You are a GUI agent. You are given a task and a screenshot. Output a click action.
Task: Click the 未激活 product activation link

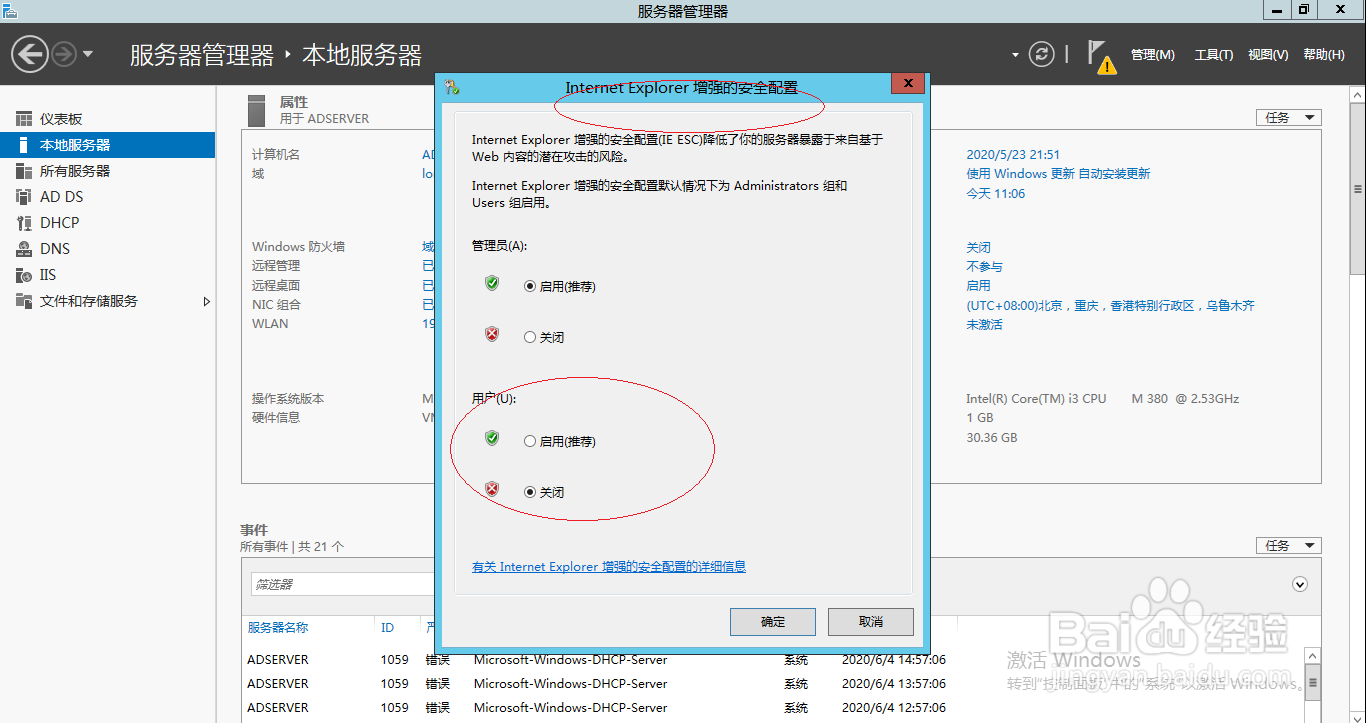[x=984, y=325]
